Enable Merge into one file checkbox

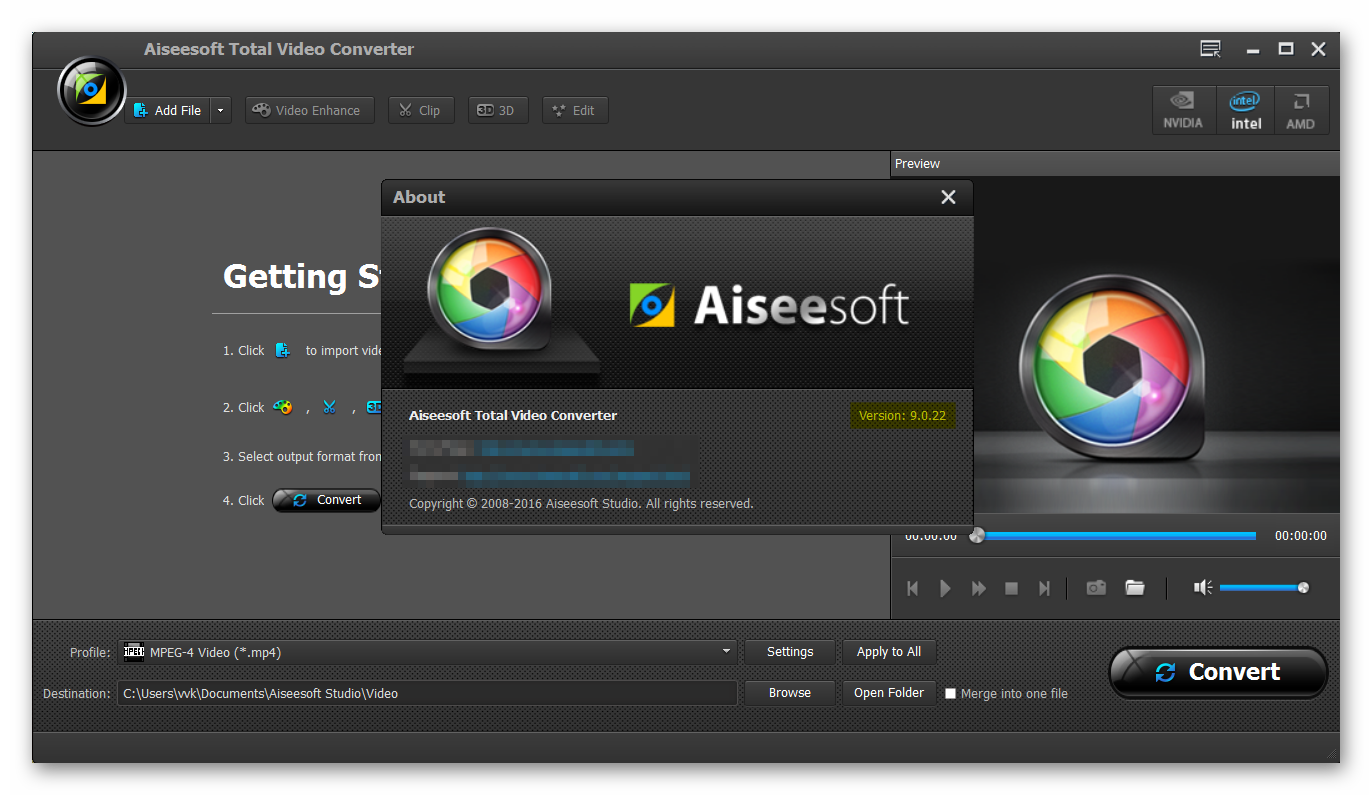(951, 693)
